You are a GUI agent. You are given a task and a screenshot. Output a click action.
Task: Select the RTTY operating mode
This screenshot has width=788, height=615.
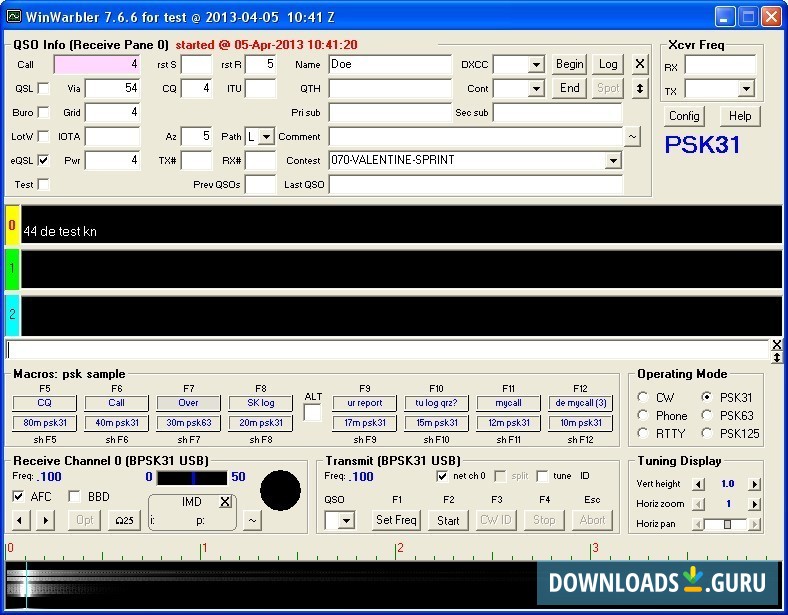point(643,433)
